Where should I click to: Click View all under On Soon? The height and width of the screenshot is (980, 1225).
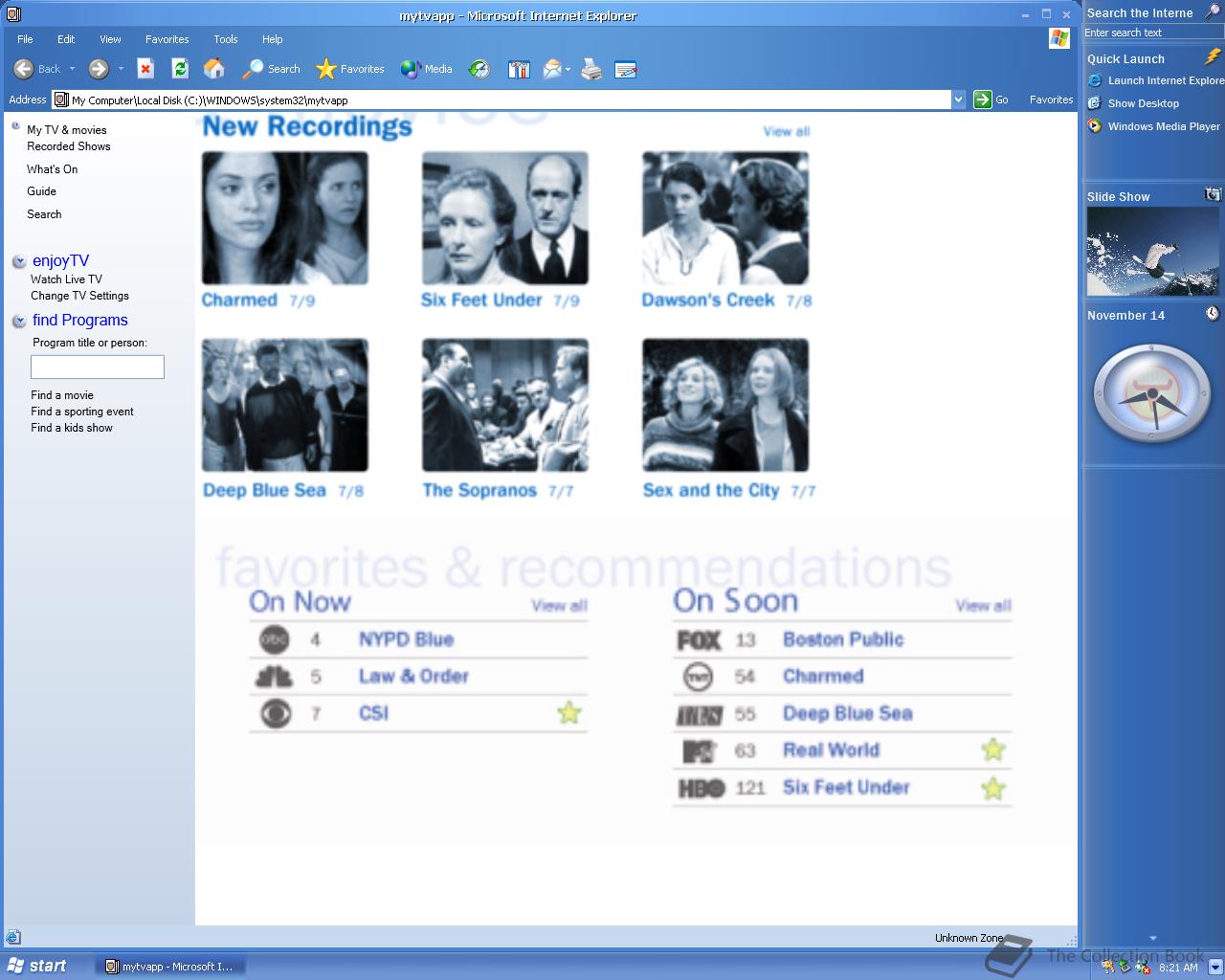(984, 606)
